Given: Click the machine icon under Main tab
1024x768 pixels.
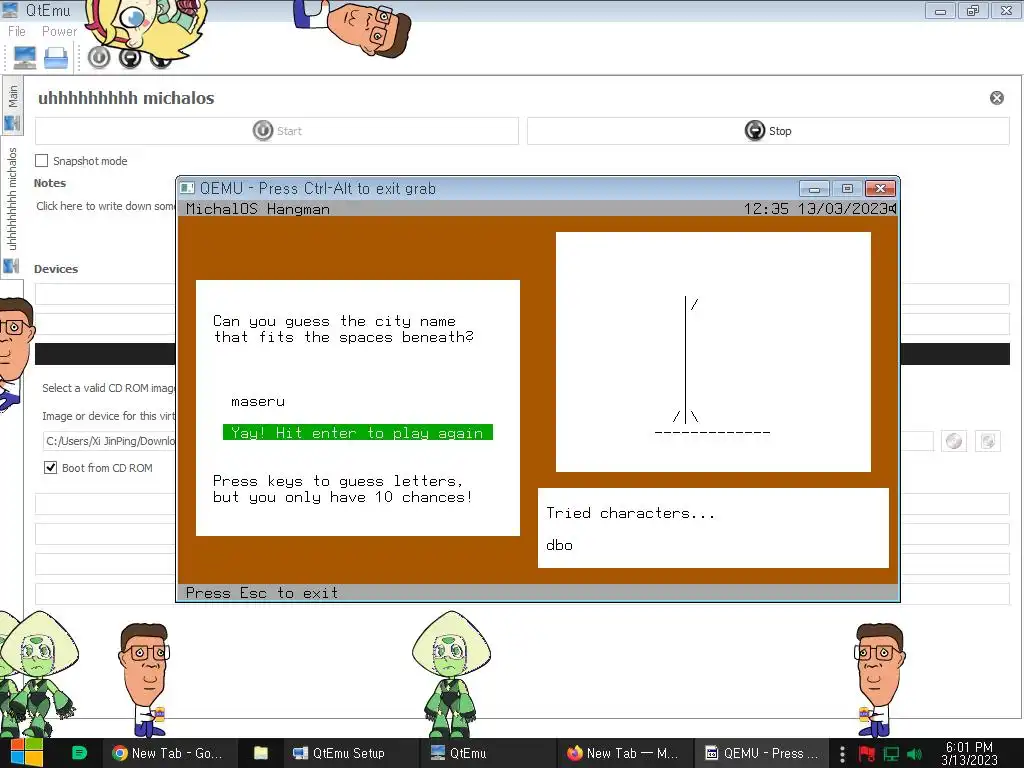Looking at the screenshot, I should coord(12,123).
